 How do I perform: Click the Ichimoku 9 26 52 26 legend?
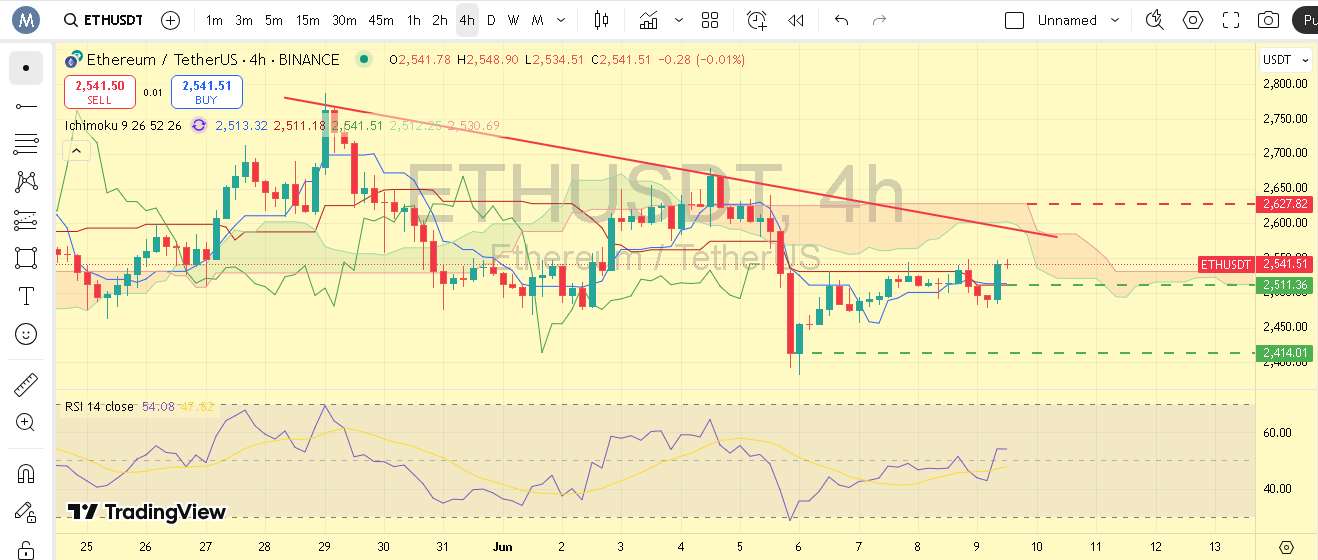pyautogui.click(x=123, y=125)
